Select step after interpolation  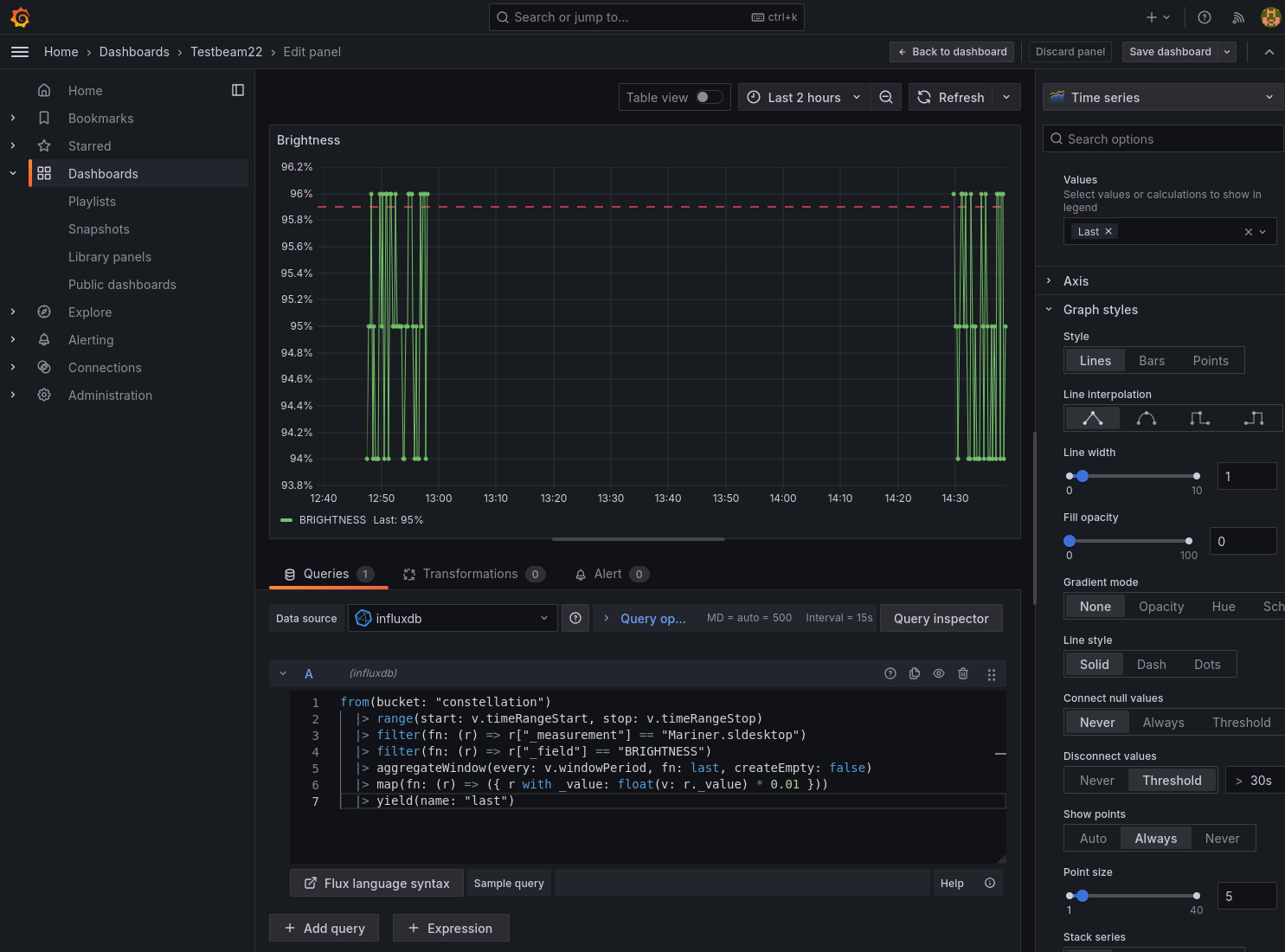(1254, 418)
